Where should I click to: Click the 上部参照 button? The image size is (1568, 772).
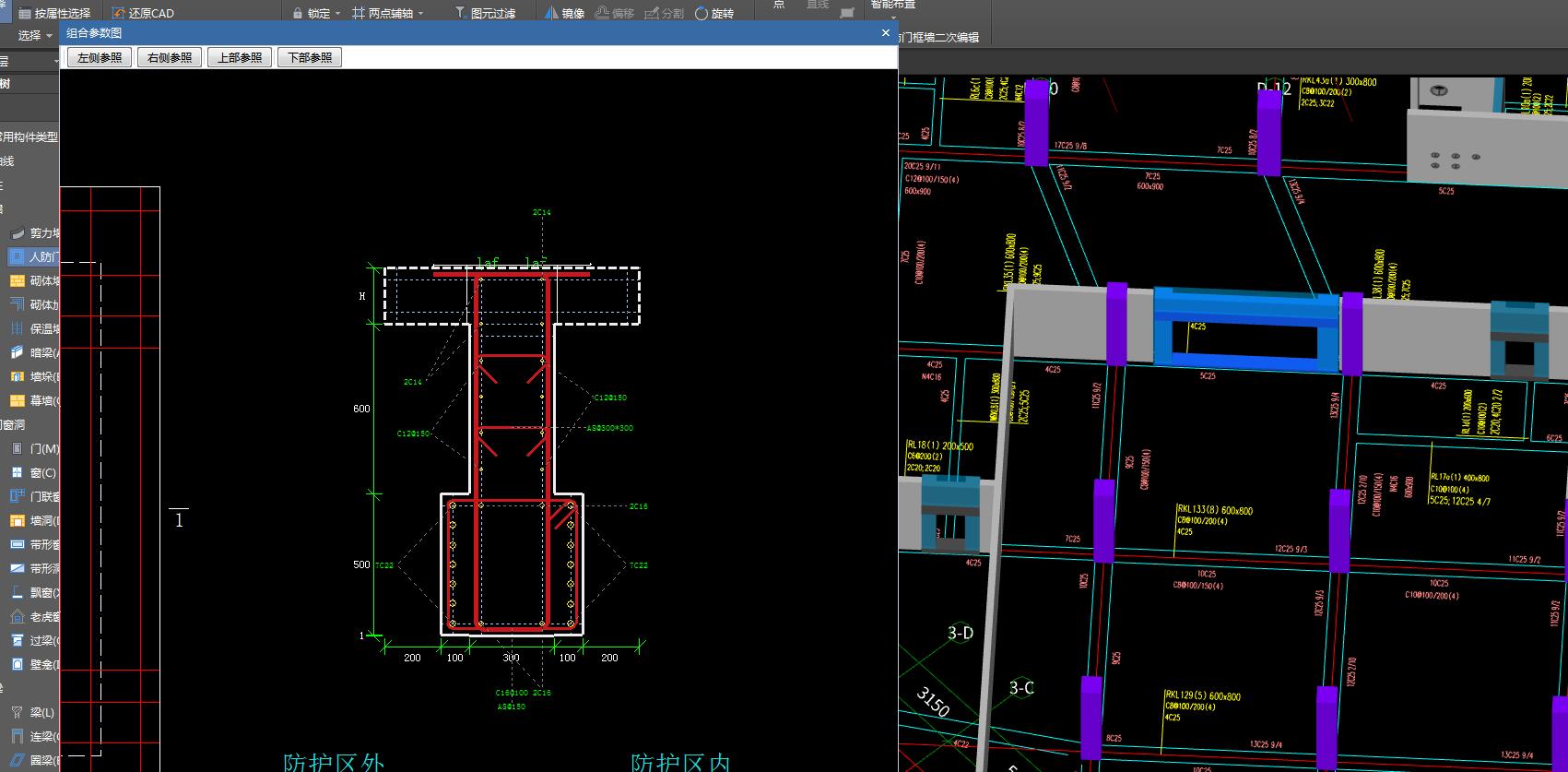point(240,57)
